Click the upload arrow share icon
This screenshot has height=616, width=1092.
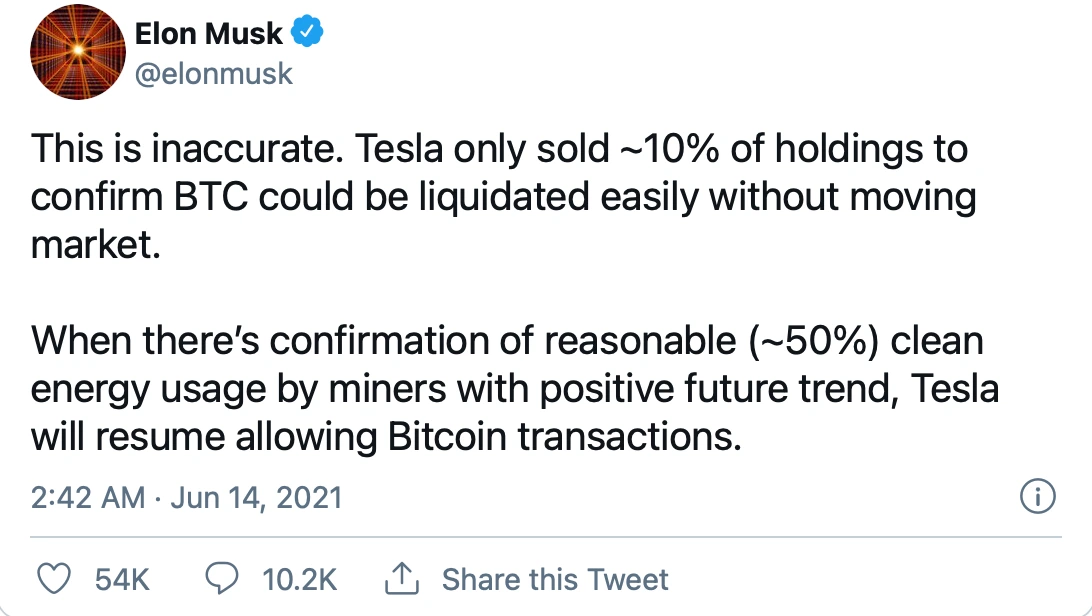tap(402, 578)
